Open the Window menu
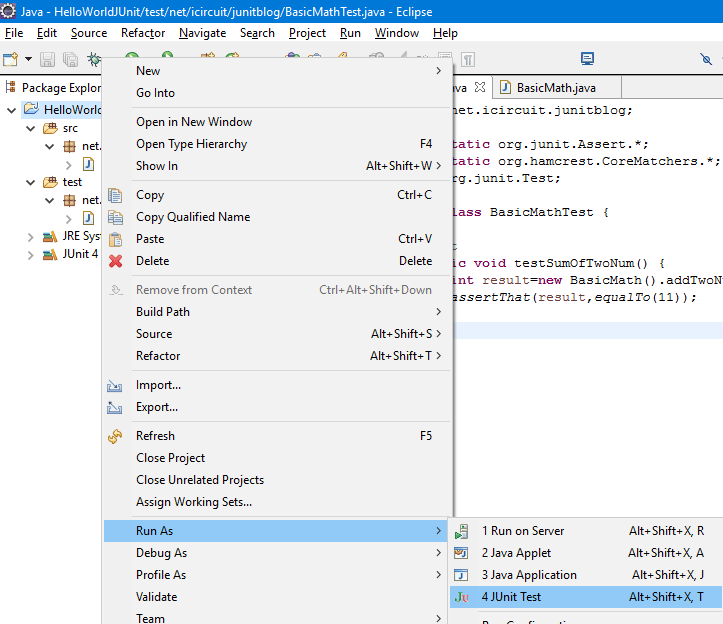Screen dimensions: 723x624 [x=397, y=33]
